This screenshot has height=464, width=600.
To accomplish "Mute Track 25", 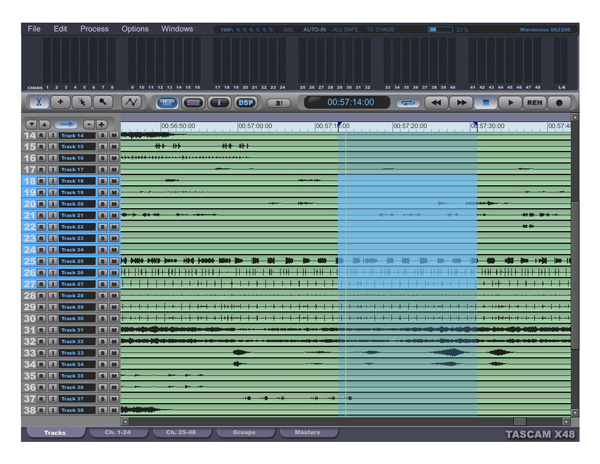I will click(114, 261).
